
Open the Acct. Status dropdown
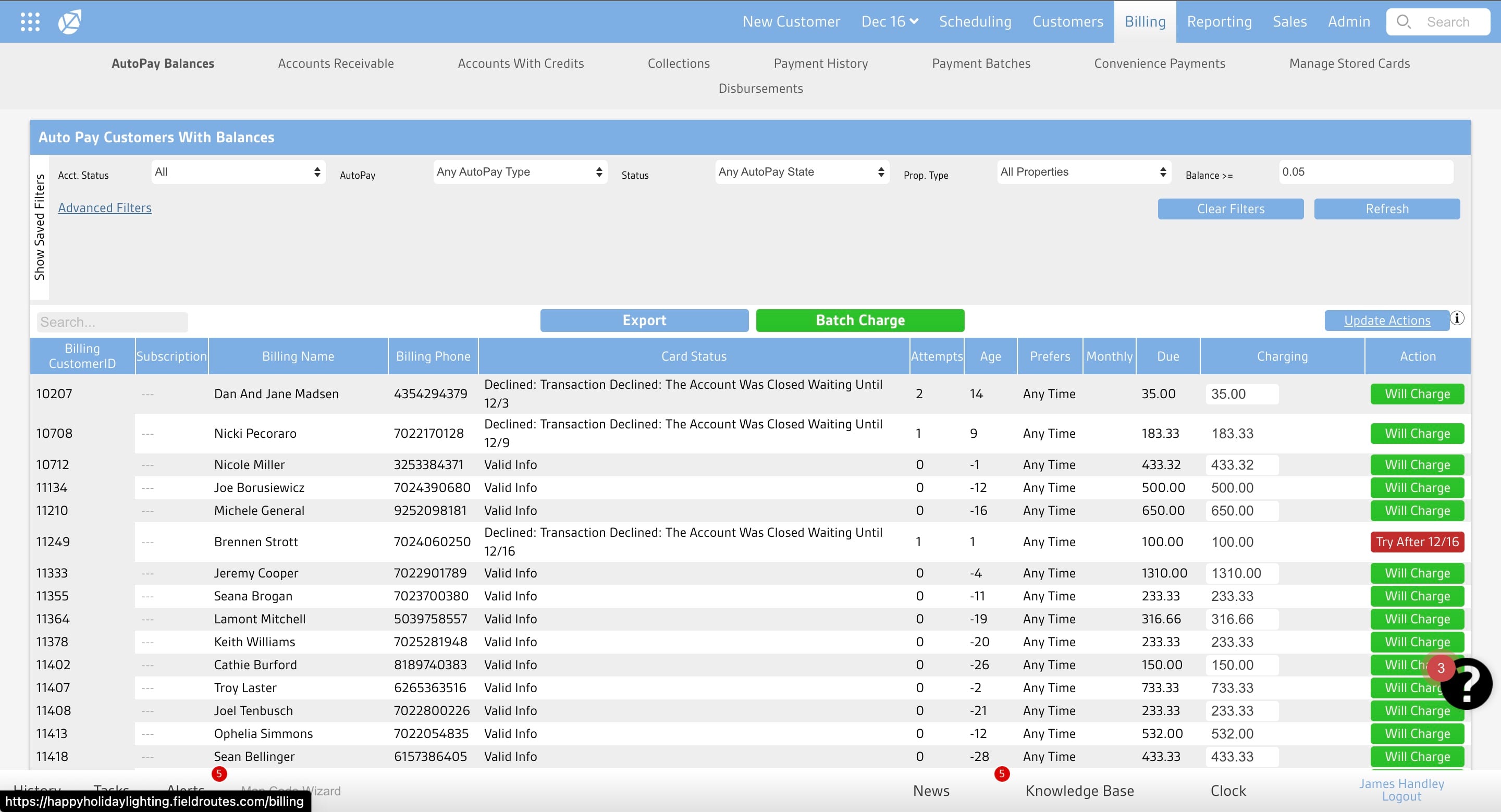(x=238, y=172)
